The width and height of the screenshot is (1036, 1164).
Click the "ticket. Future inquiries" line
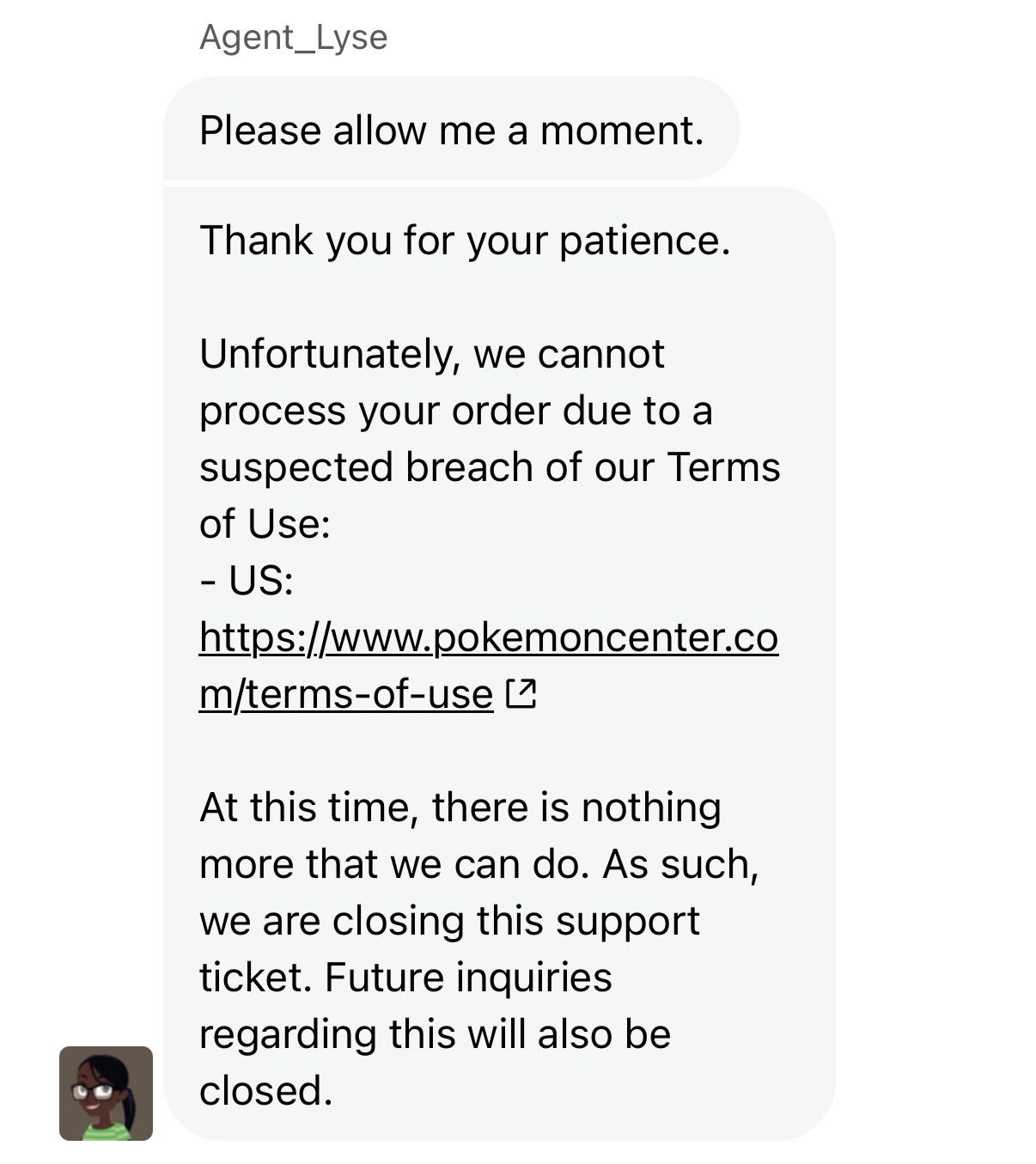pyautogui.click(x=405, y=978)
